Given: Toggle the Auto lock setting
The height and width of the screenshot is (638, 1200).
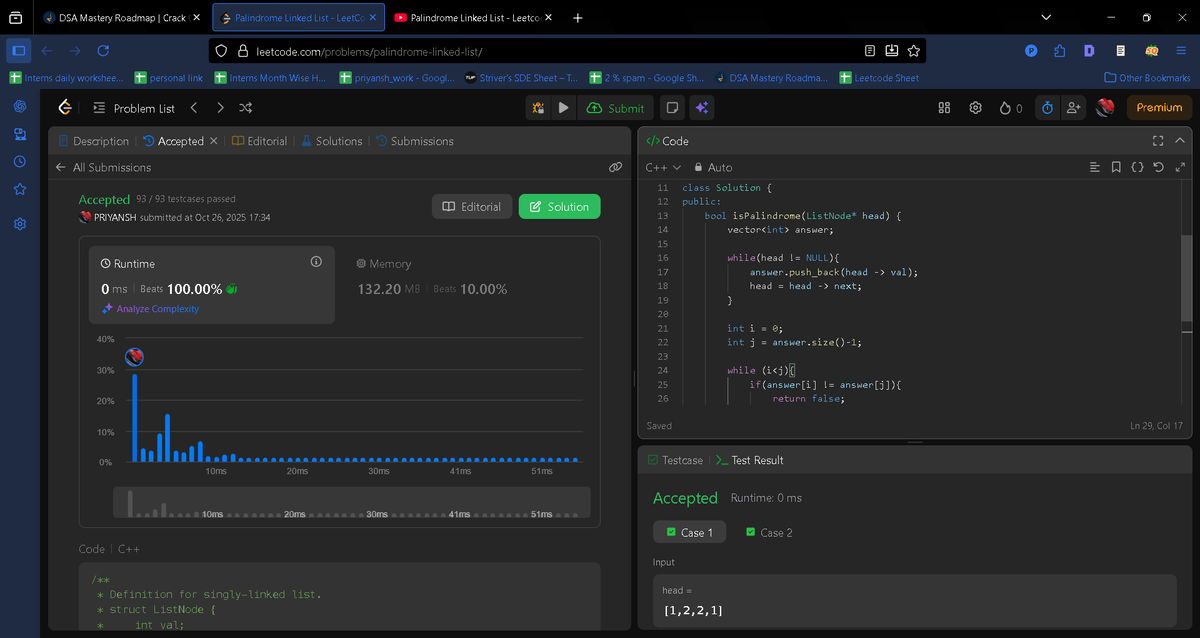Looking at the screenshot, I should (x=713, y=167).
